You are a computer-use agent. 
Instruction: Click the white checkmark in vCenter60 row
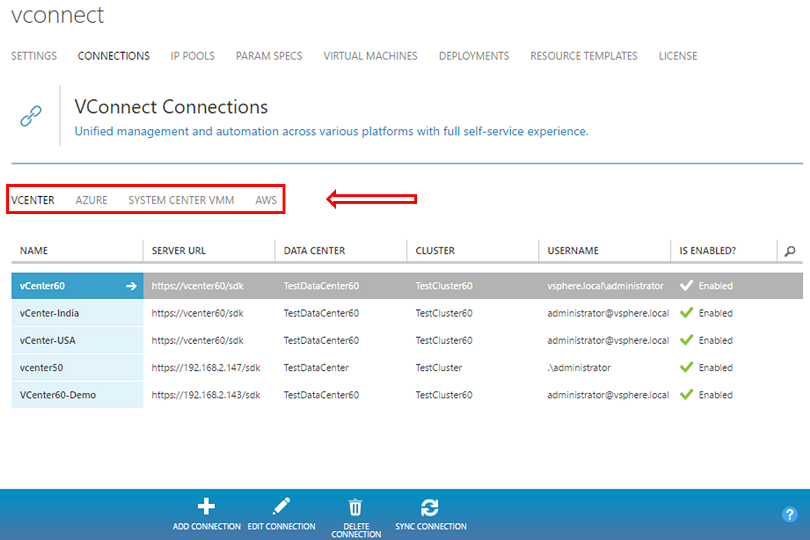click(x=687, y=285)
